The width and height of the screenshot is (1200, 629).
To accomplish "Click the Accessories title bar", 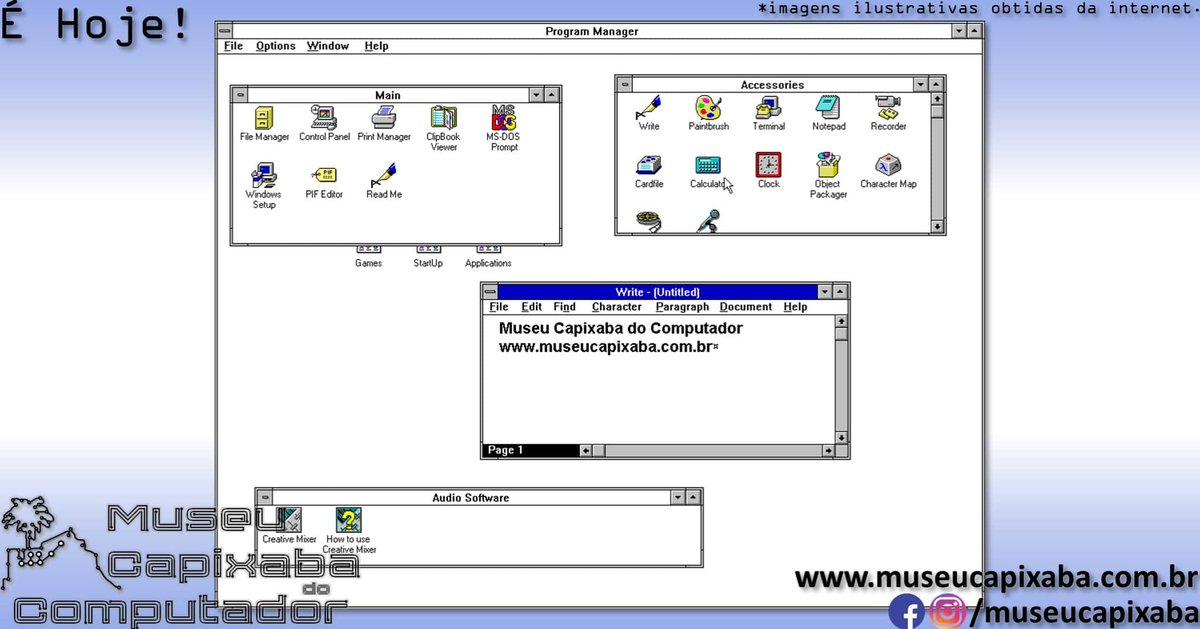I will (x=772, y=85).
